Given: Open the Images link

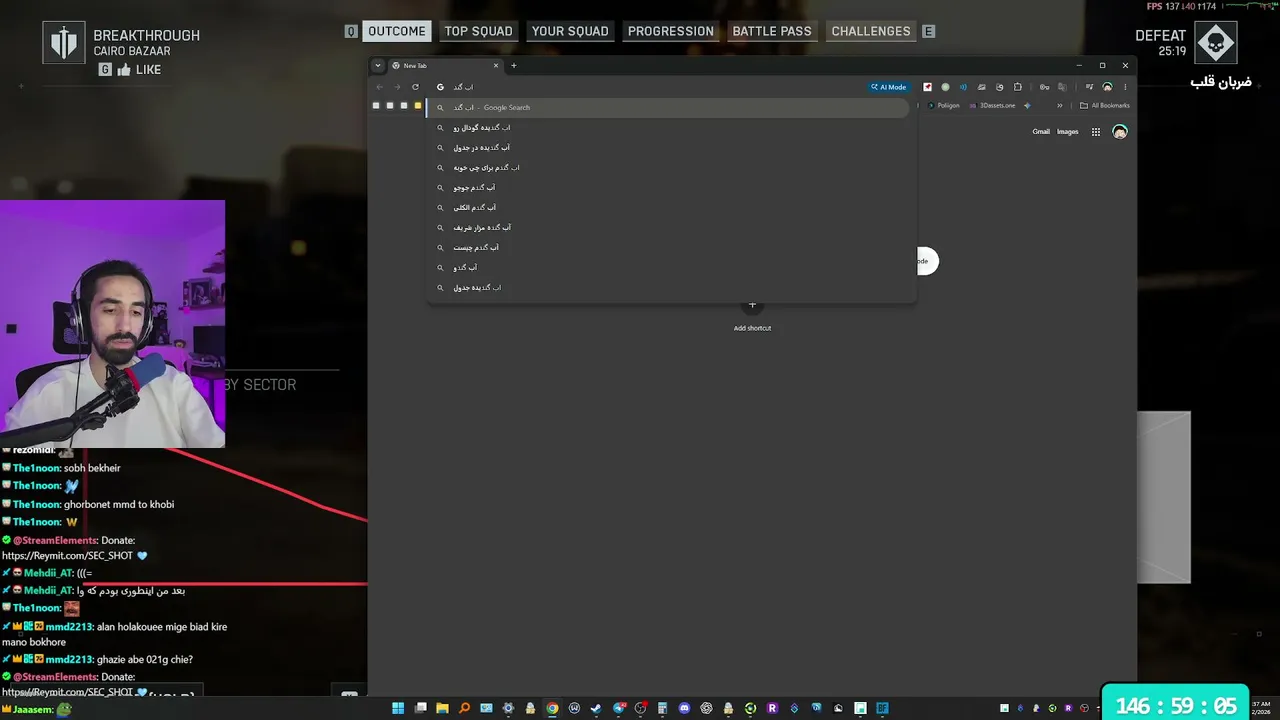Looking at the screenshot, I should [1068, 132].
